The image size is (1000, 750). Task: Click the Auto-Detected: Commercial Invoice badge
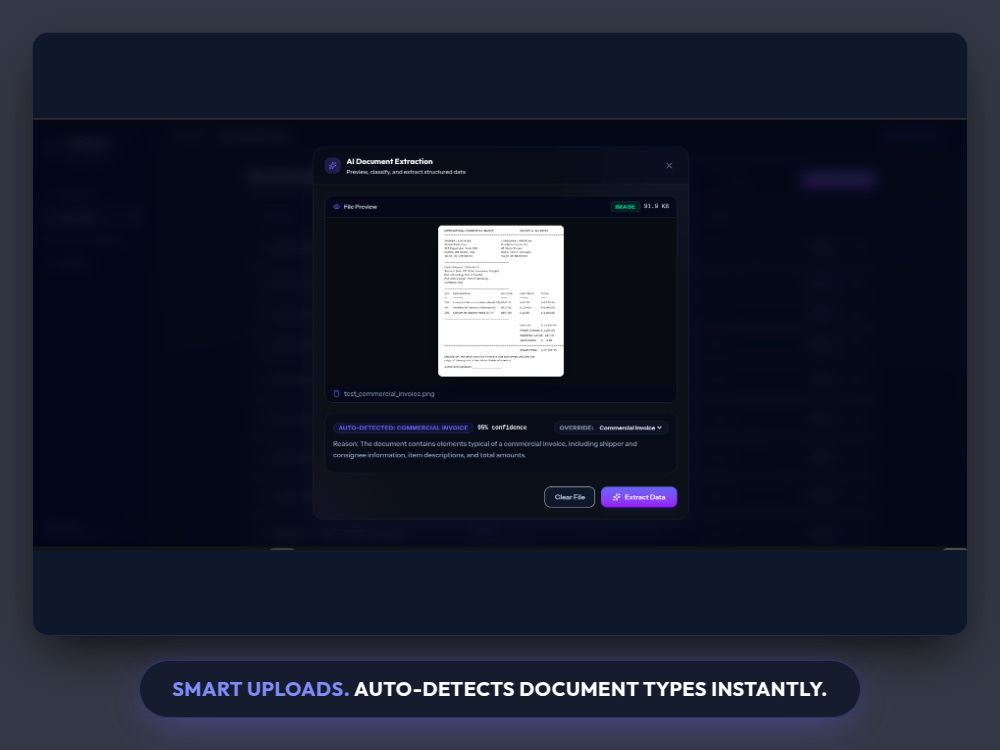[402, 428]
